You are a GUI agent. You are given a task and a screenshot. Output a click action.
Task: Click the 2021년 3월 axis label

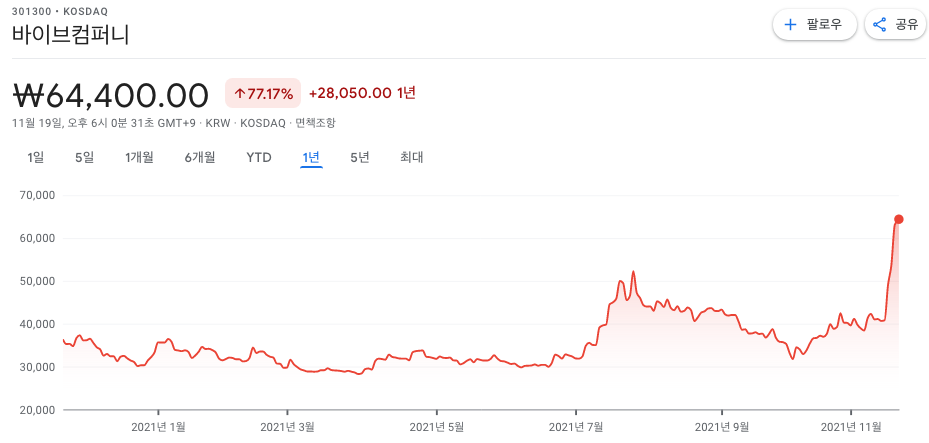[x=287, y=426]
